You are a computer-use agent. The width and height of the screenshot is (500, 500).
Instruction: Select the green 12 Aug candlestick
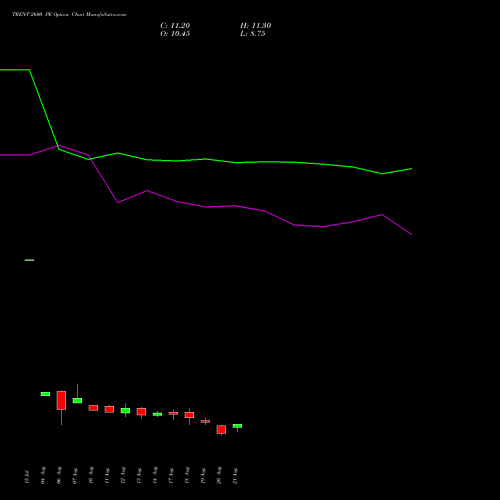(125, 411)
